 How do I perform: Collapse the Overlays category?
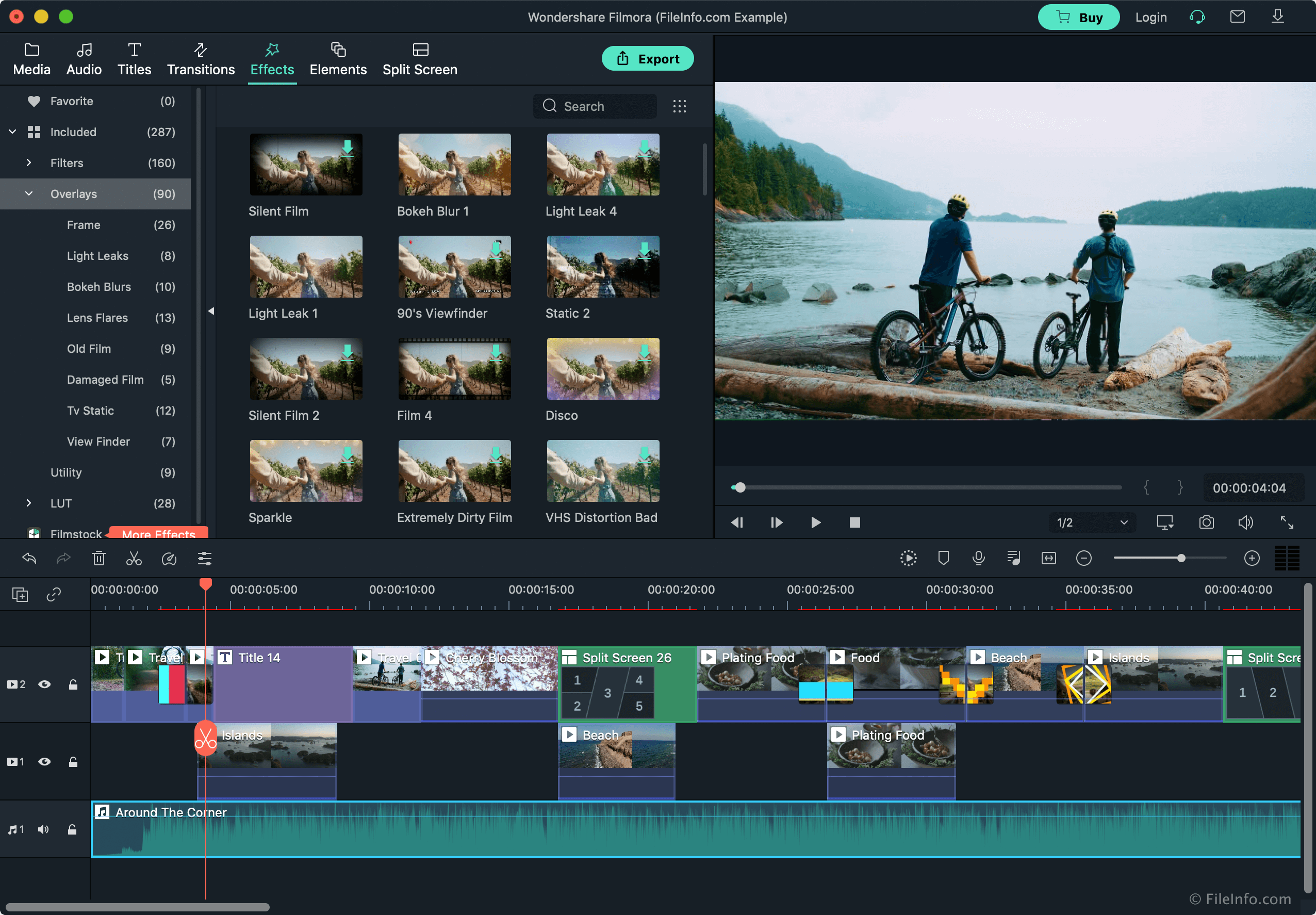[x=29, y=194]
